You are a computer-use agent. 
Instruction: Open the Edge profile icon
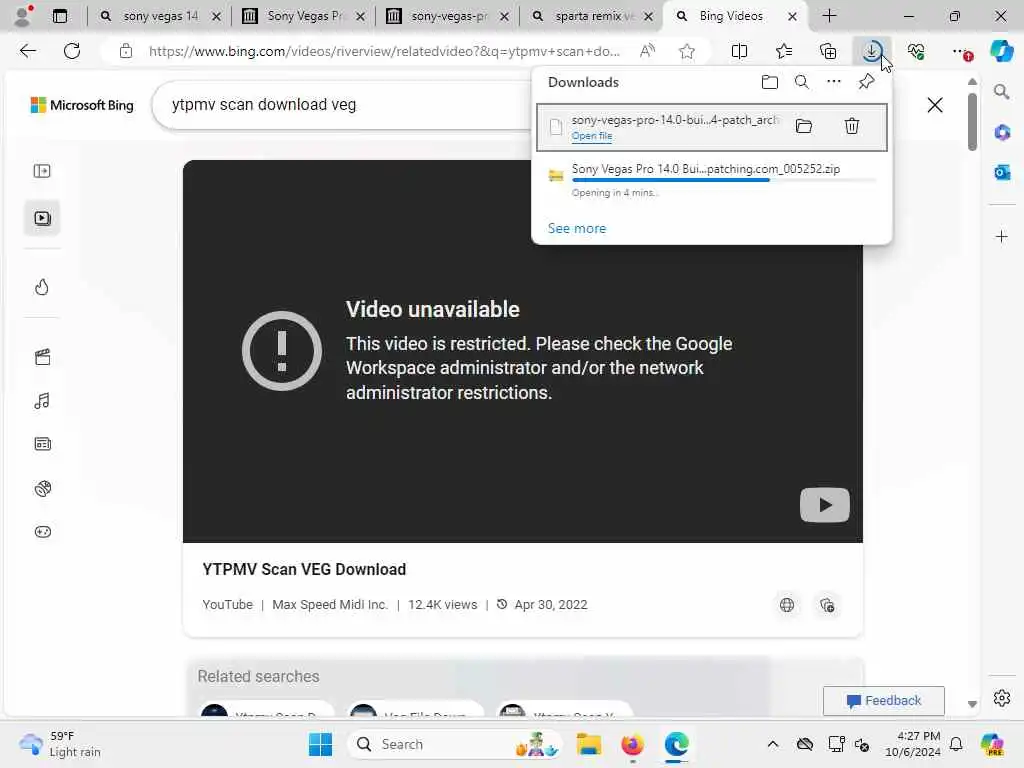tap(23, 16)
